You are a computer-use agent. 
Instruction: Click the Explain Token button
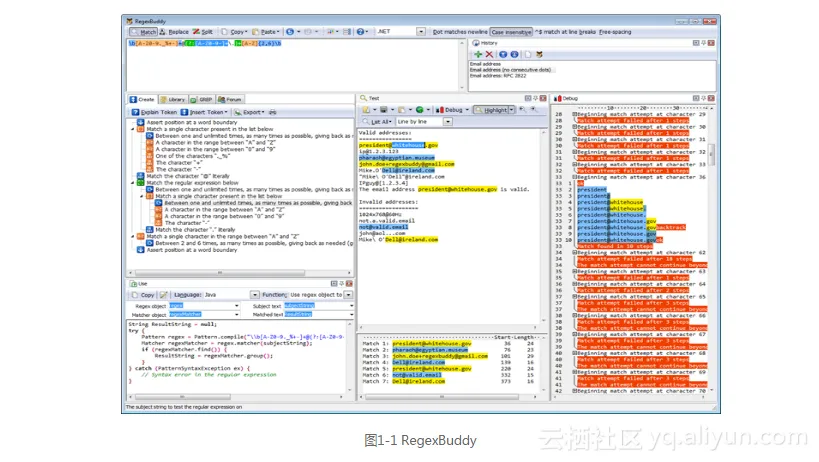[x=154, y=112]
